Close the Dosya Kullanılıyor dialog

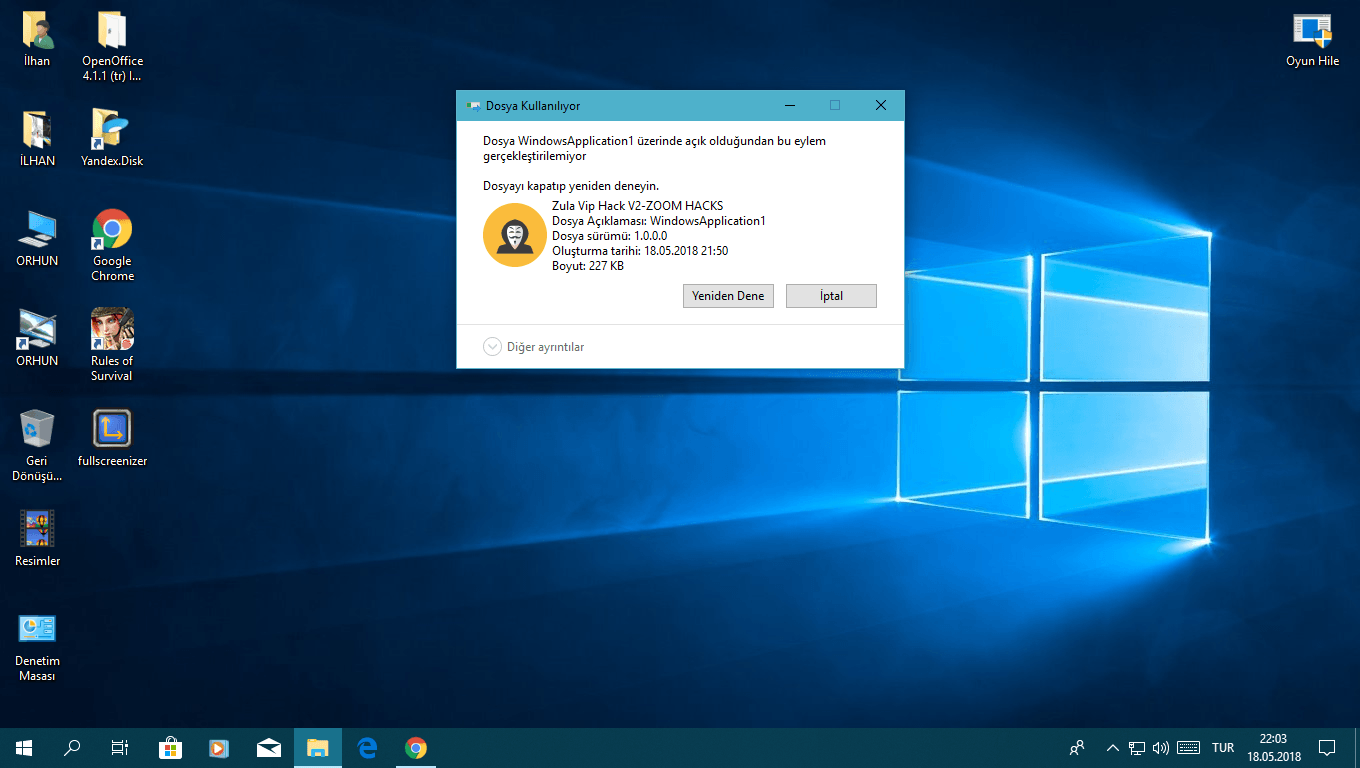881,105
